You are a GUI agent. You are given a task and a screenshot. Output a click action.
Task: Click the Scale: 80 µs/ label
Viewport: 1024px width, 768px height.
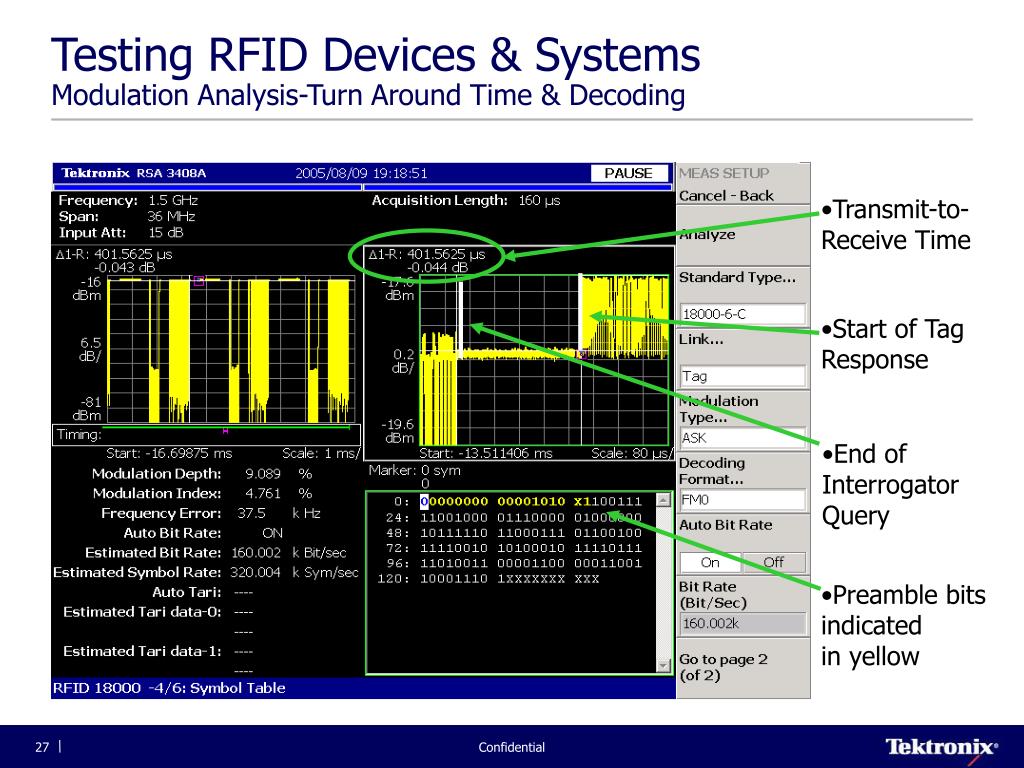pyautogui.click(x=632, y=453)
